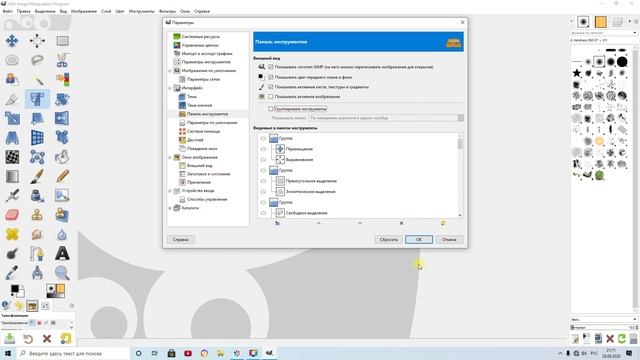Image resolution: width=640 pixels, height=360 pixels.
Task: Select the Ellipse Select tool
Action: click(x=12, y=60)
